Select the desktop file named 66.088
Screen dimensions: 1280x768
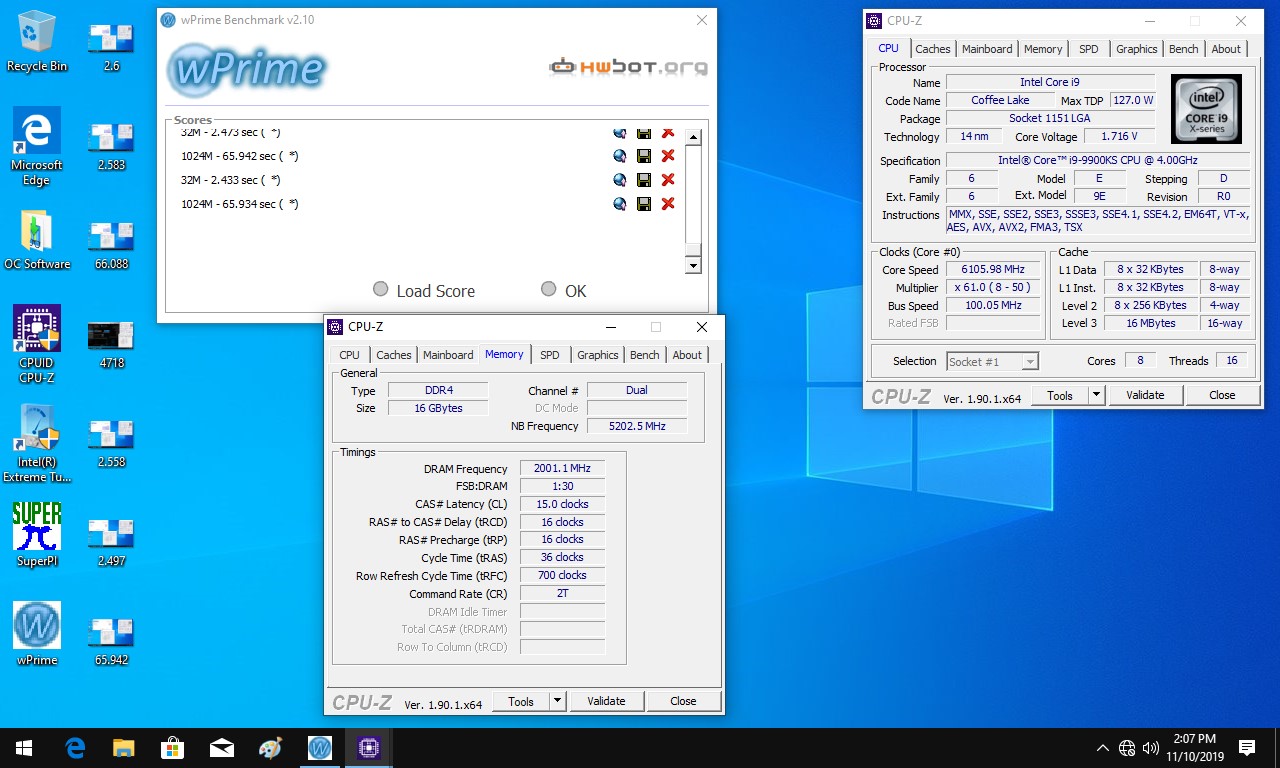(x=111, y=244)
